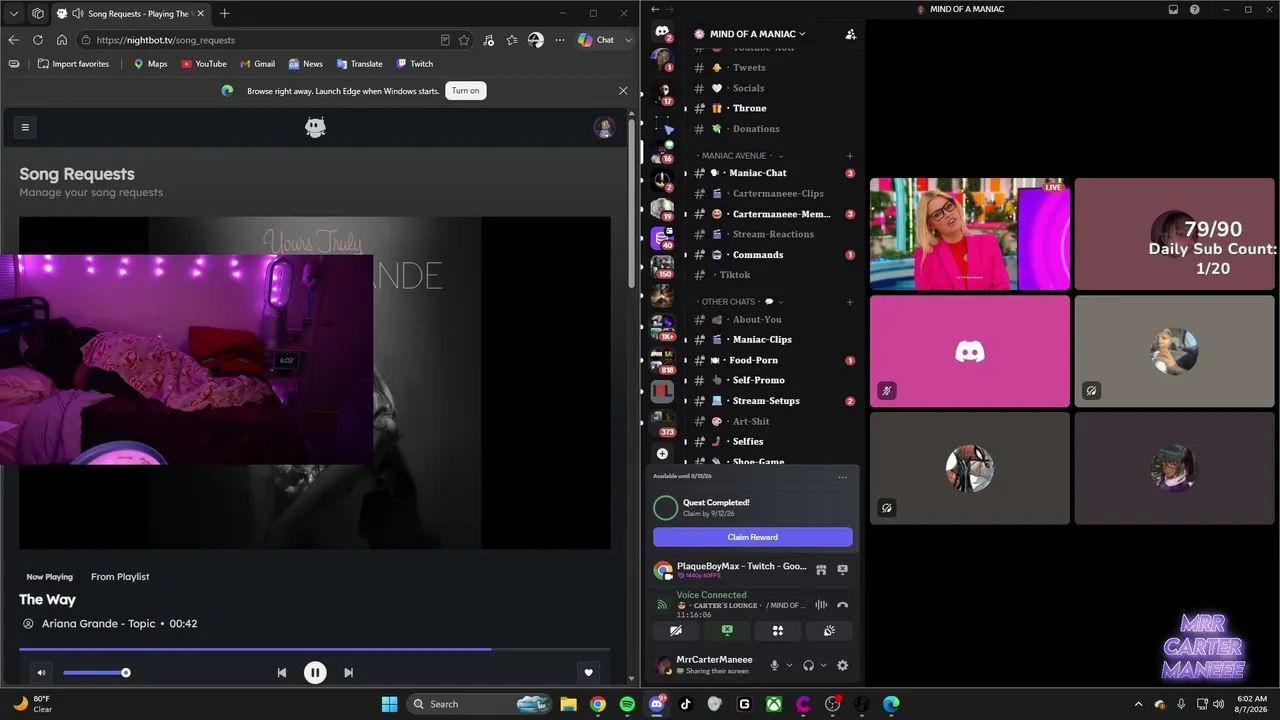Go to Edge home page

click(62, 40)
